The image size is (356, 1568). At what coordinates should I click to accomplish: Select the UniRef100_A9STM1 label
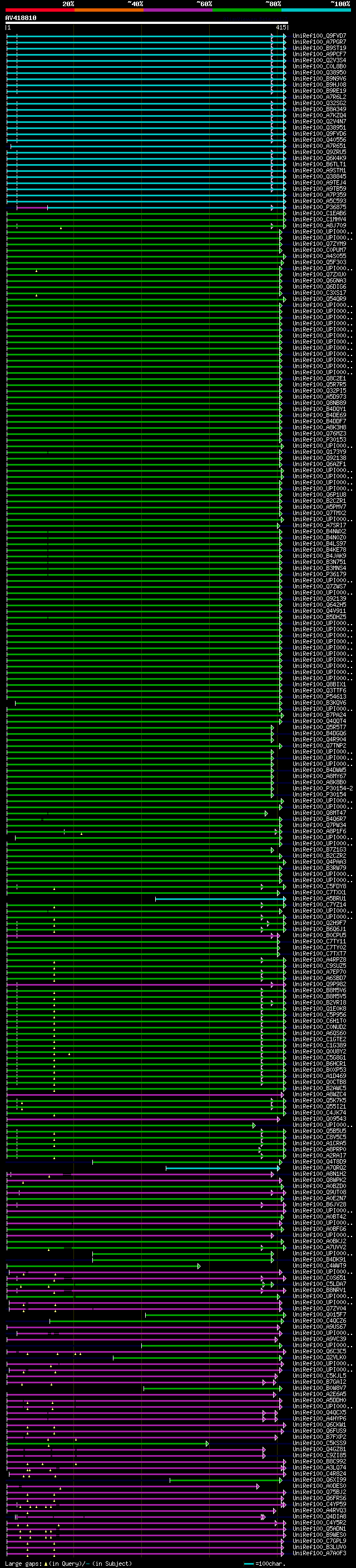319,170
